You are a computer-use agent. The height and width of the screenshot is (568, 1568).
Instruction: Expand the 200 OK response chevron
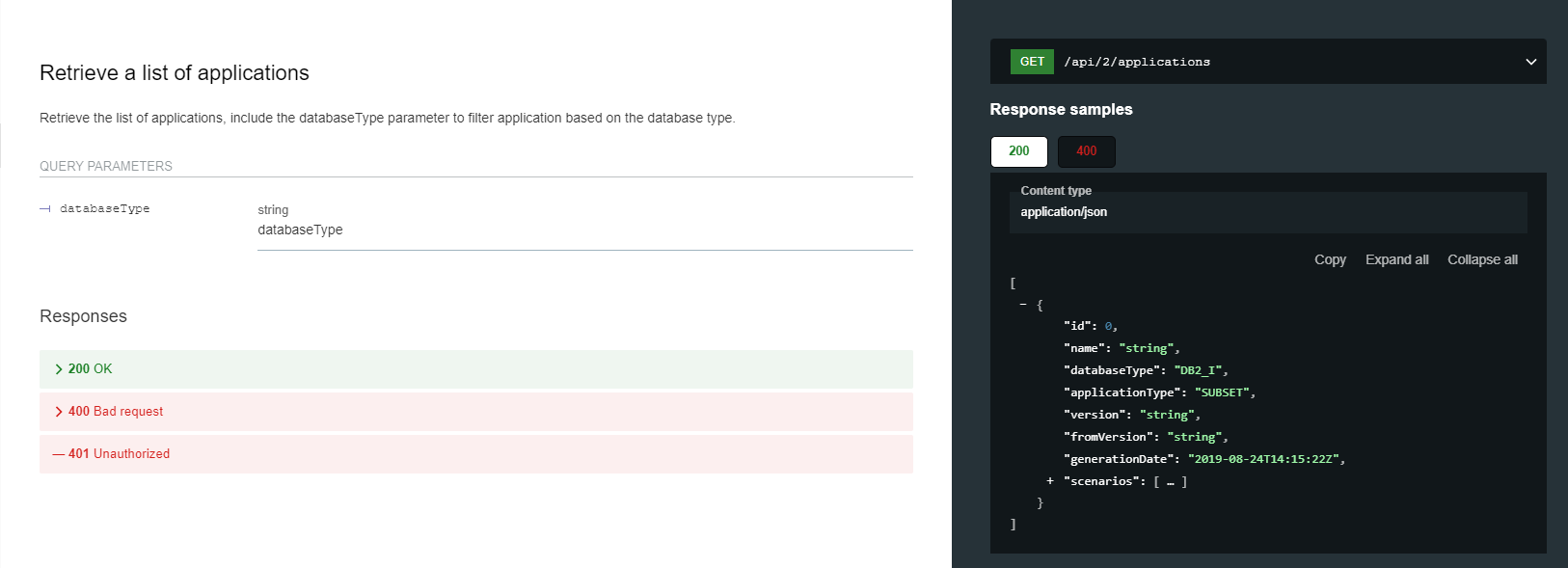click(59, 369)
